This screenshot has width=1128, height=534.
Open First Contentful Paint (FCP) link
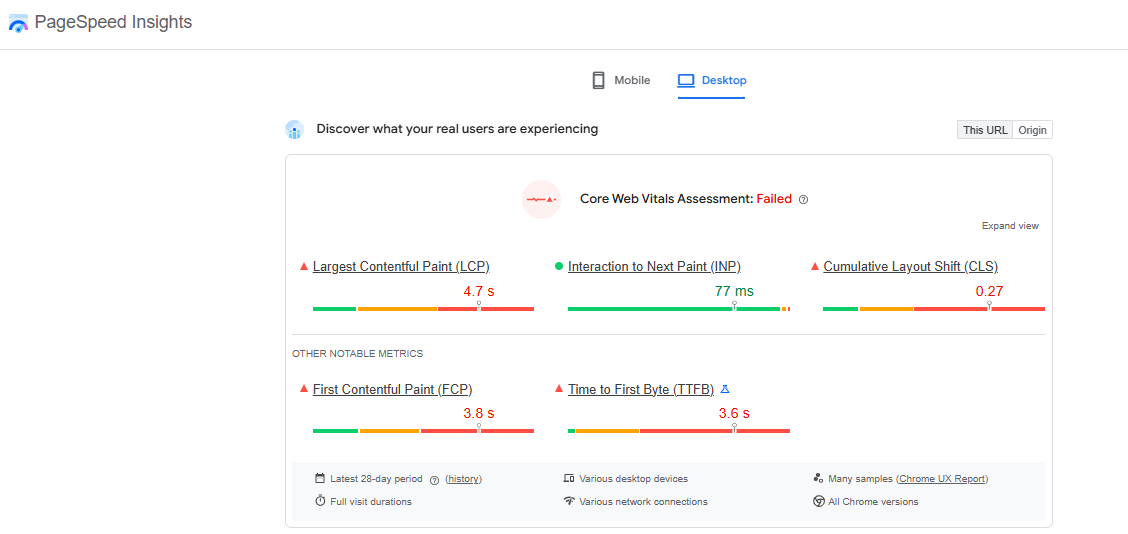click(x=392, y=389)
